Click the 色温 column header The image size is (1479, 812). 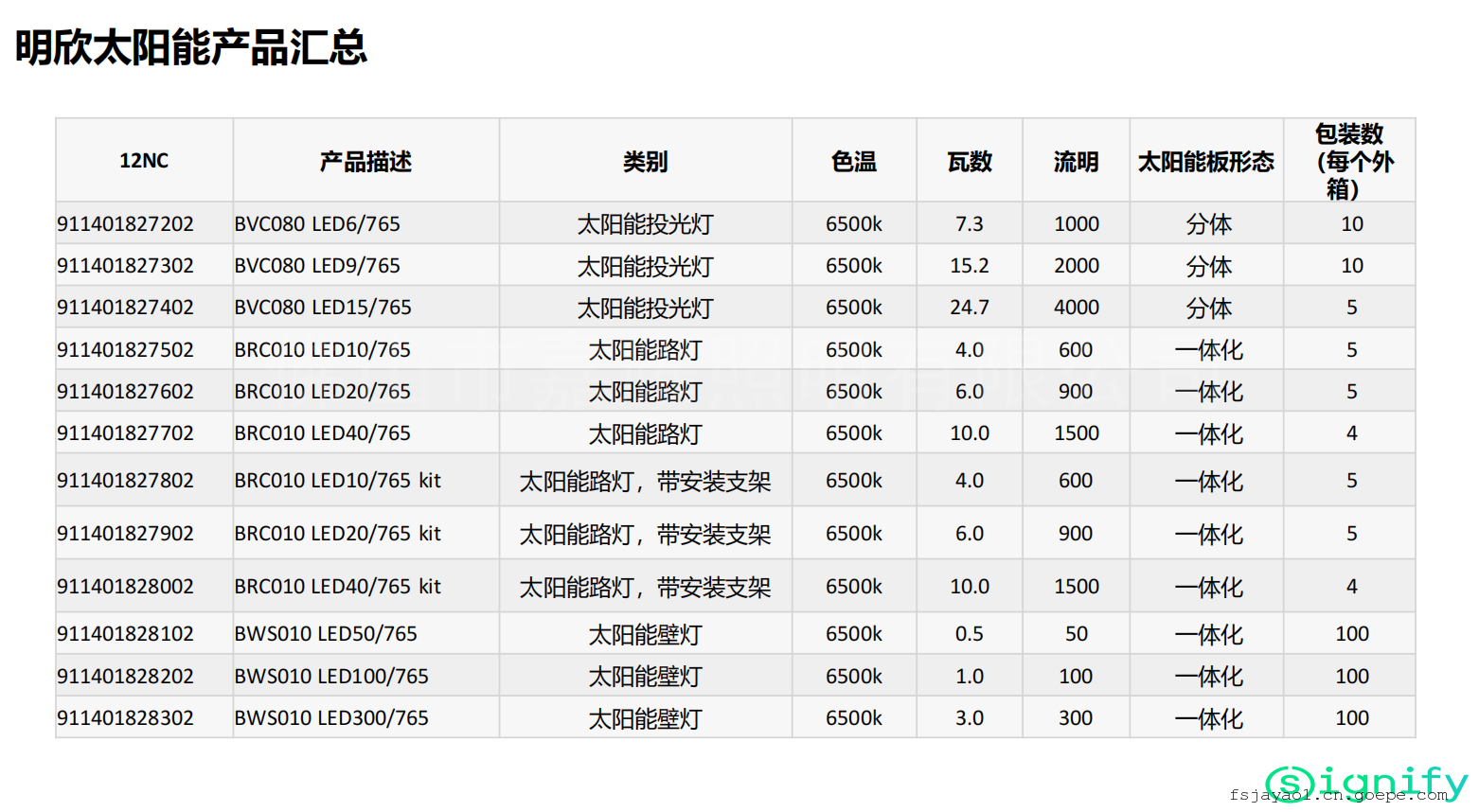point(853,161)
